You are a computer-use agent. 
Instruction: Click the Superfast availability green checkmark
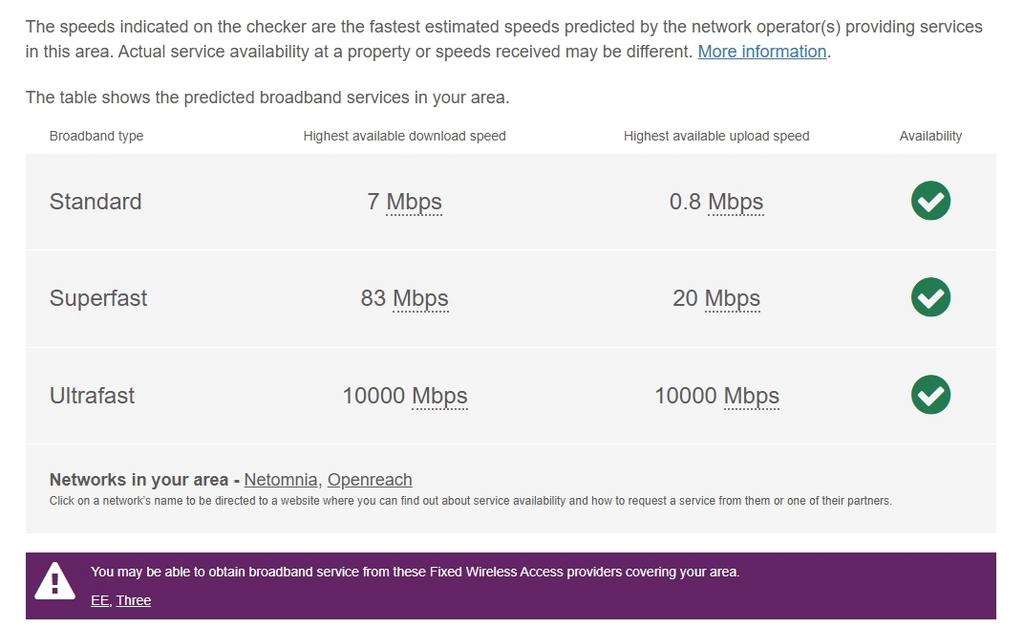[930, 297]
